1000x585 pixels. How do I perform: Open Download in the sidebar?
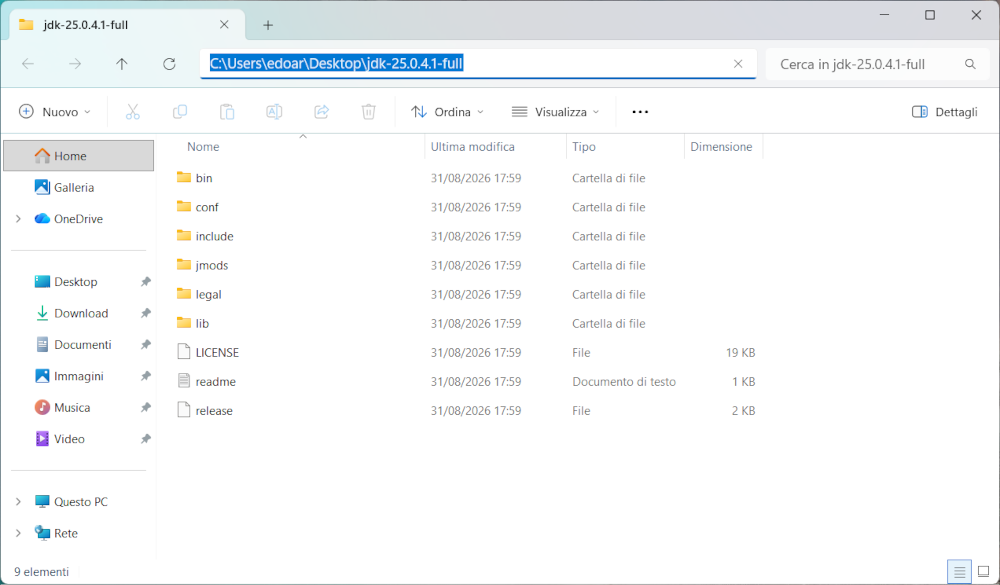tap(81, 313)
